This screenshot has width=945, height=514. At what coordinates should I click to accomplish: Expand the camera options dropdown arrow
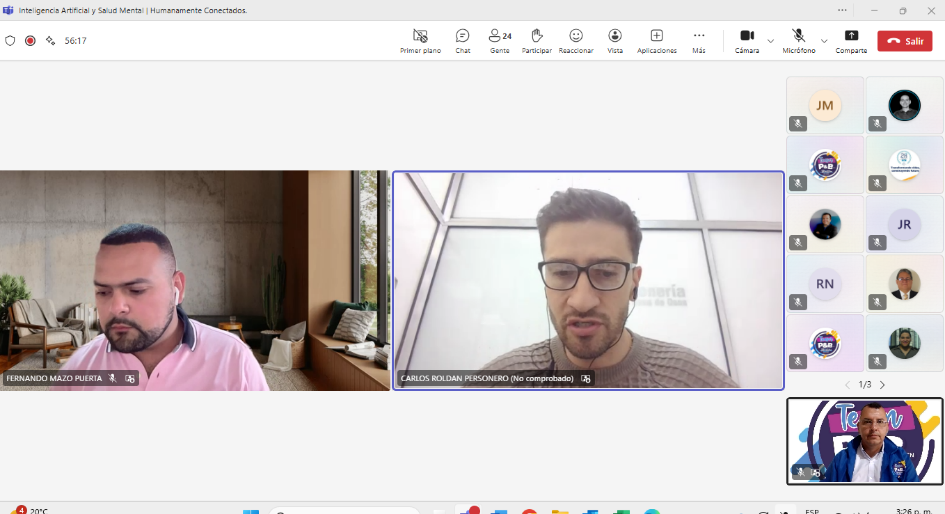click(770, 41)
